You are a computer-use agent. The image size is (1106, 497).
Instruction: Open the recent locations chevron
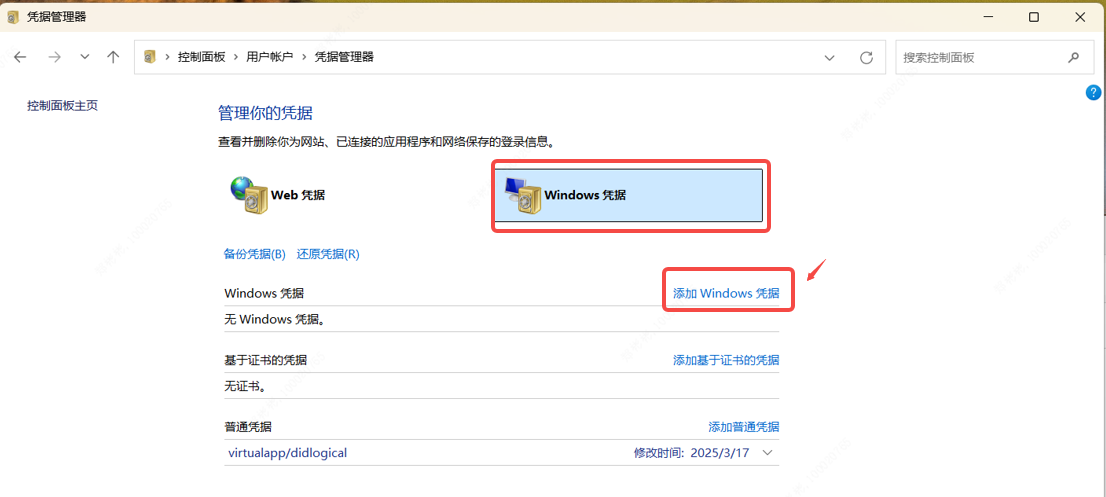click(x=85, y=57)
